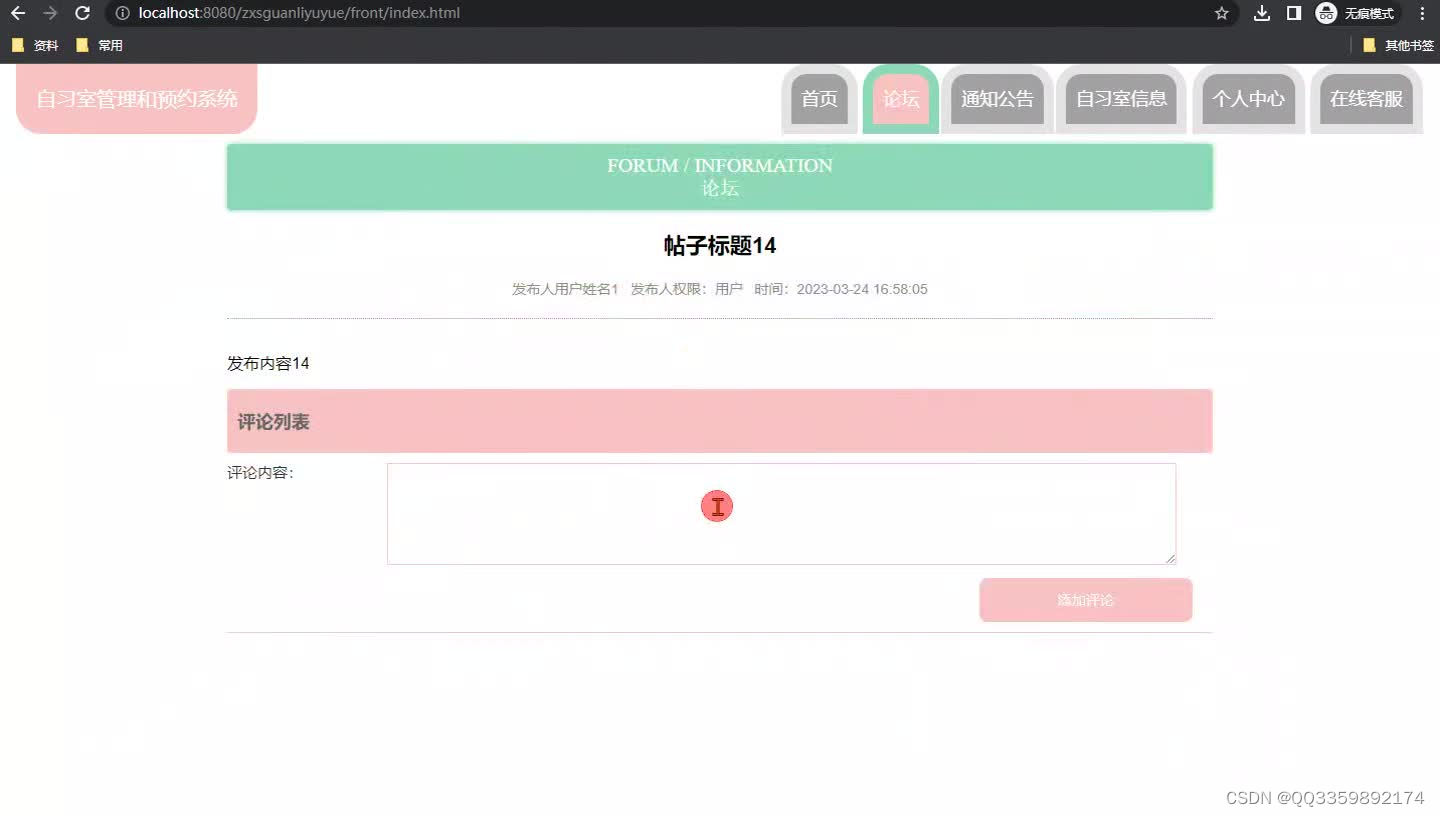The image size is (1440, 816).
Task: Click the text 发布人权限：用户
Action: (x=687, y=289)
